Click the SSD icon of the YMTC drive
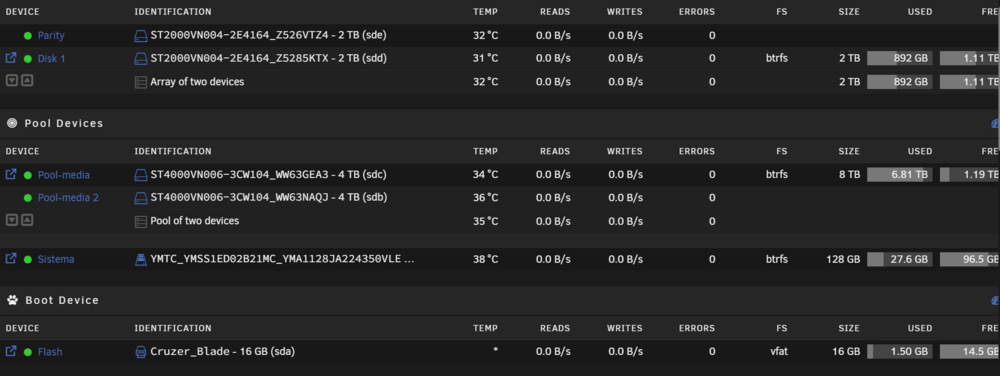Screen dimensions: 1000x376 (140, 259)
